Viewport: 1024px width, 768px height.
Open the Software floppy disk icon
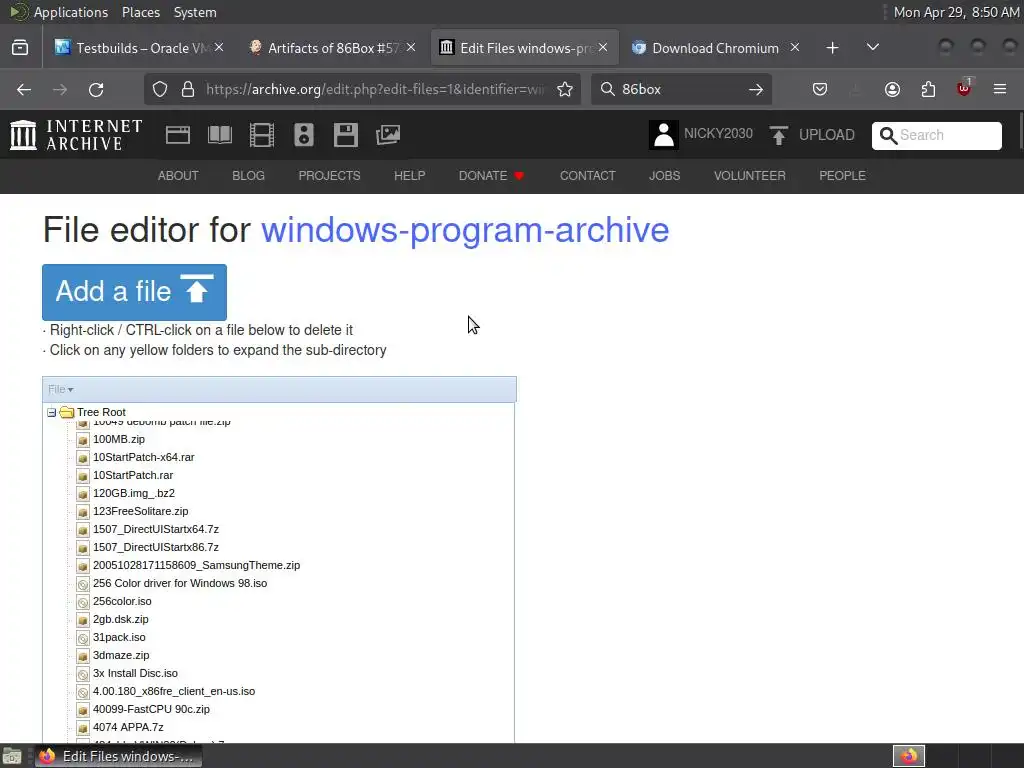pos(345,135)
